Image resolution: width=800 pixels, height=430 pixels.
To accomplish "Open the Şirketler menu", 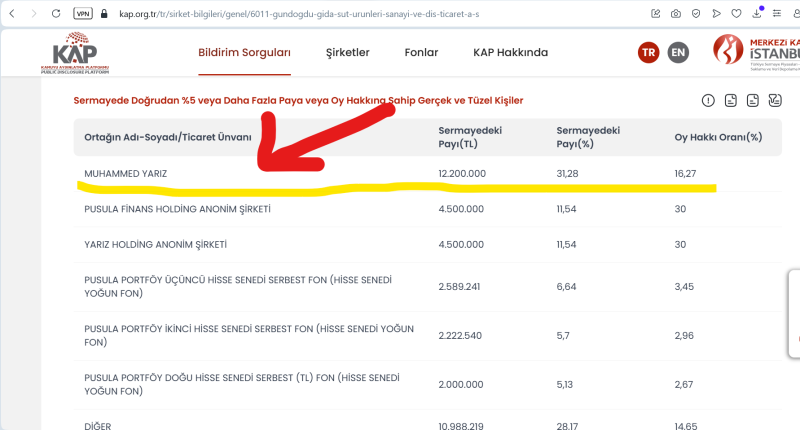I will coord(348,52).
